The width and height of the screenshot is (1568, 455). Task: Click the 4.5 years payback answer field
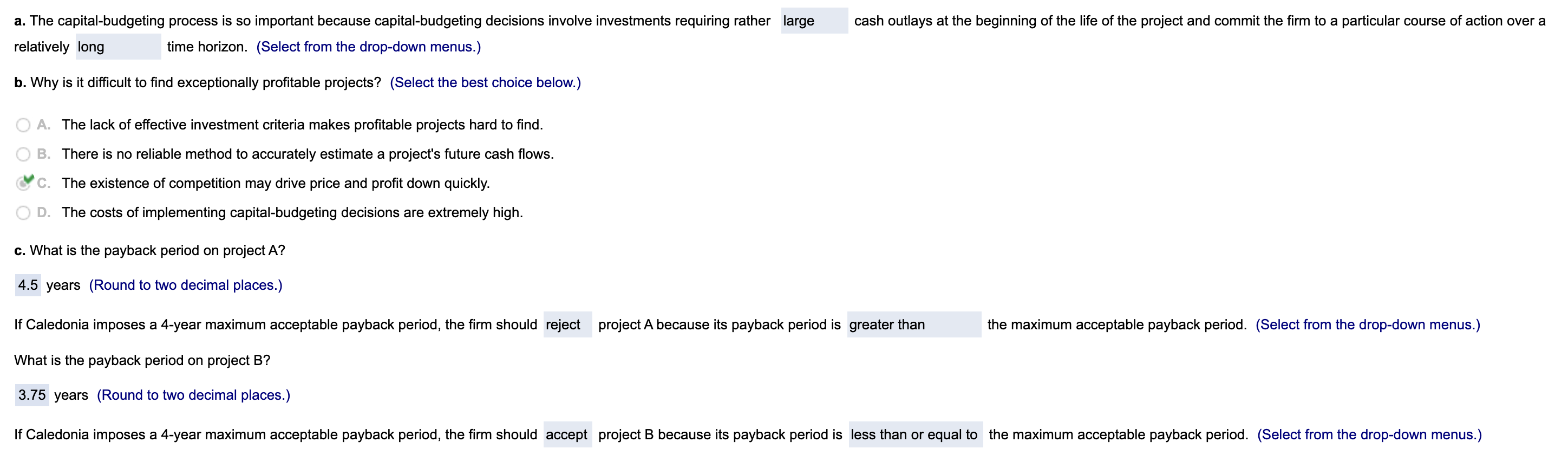(28, 284)
